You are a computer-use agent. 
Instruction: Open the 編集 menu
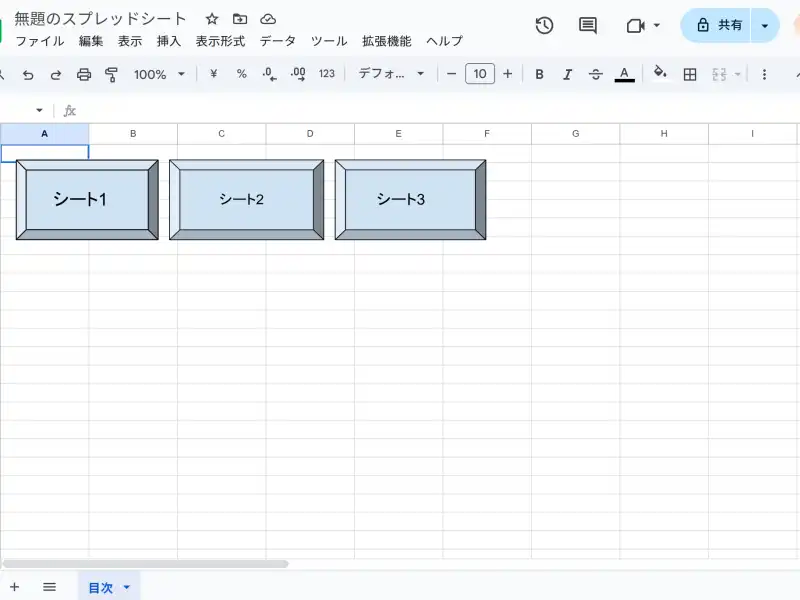click(91, 41)
